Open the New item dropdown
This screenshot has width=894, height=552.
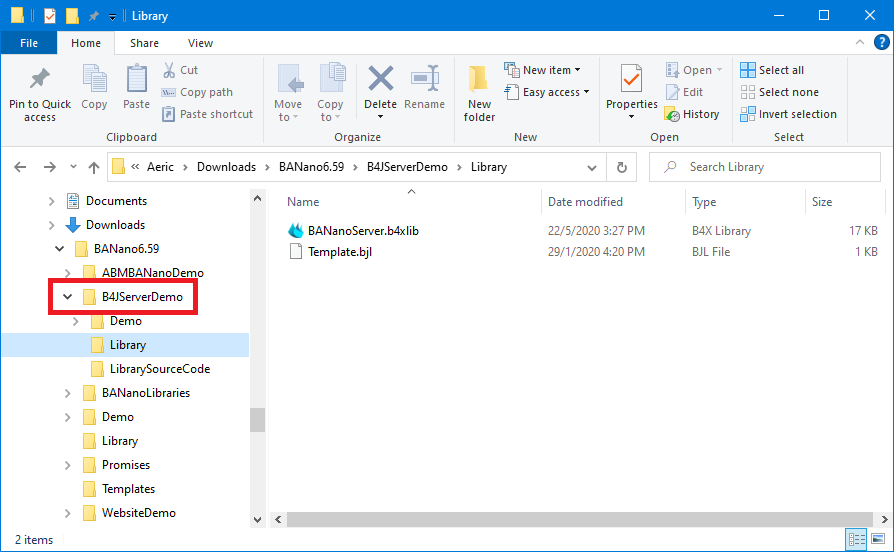point(543,70)
